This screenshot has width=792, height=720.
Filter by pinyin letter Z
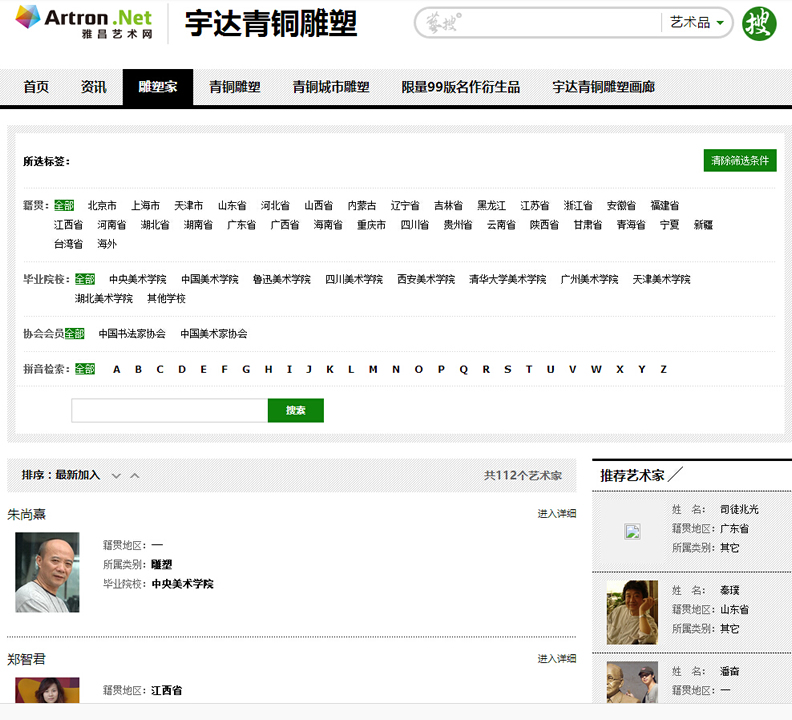pos(663,369)
